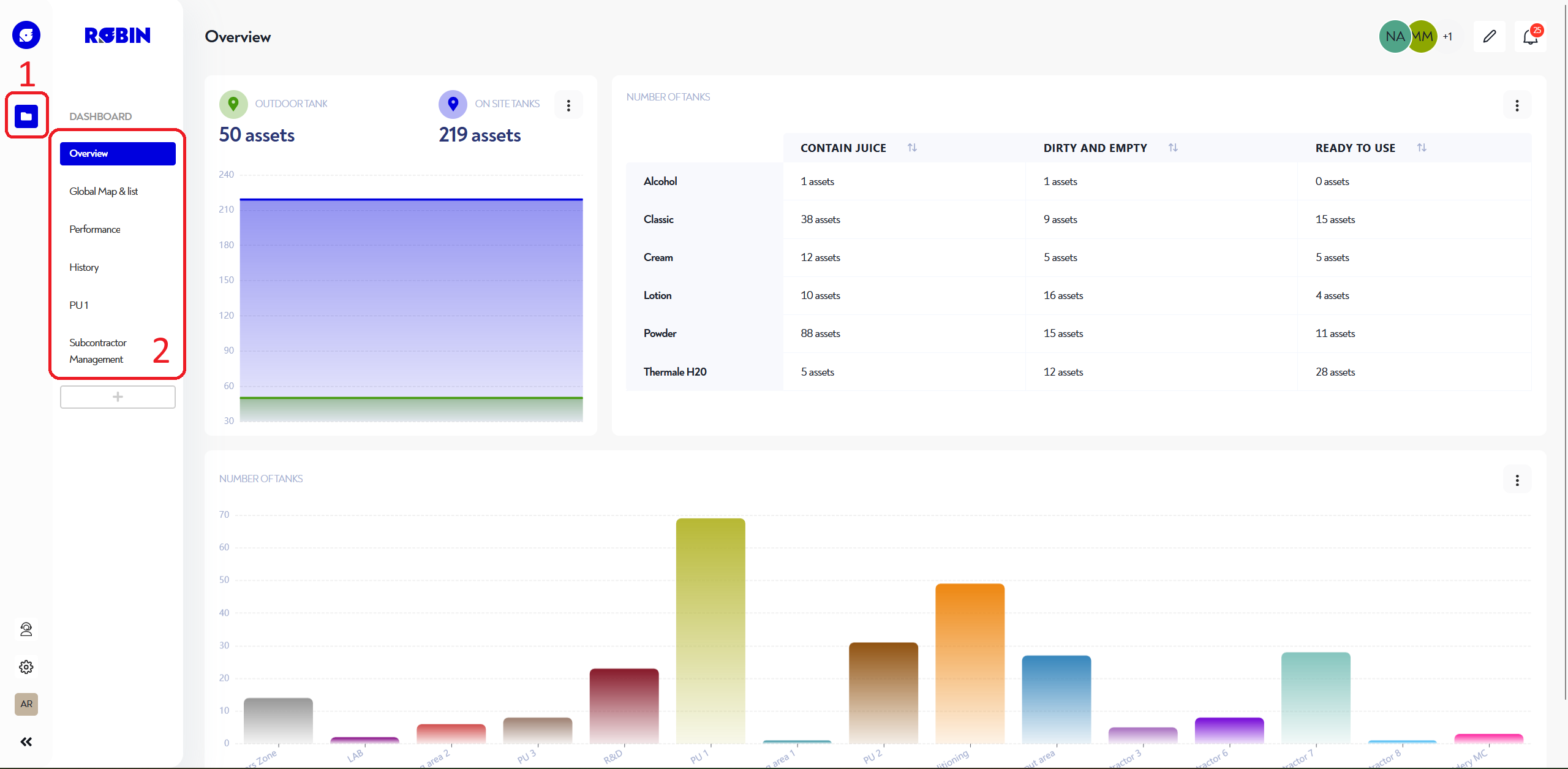Image resolution: width=1568 pixels, height=769 pixels.
Task: Select the Alcohol row label
Action: coord(660,181)
